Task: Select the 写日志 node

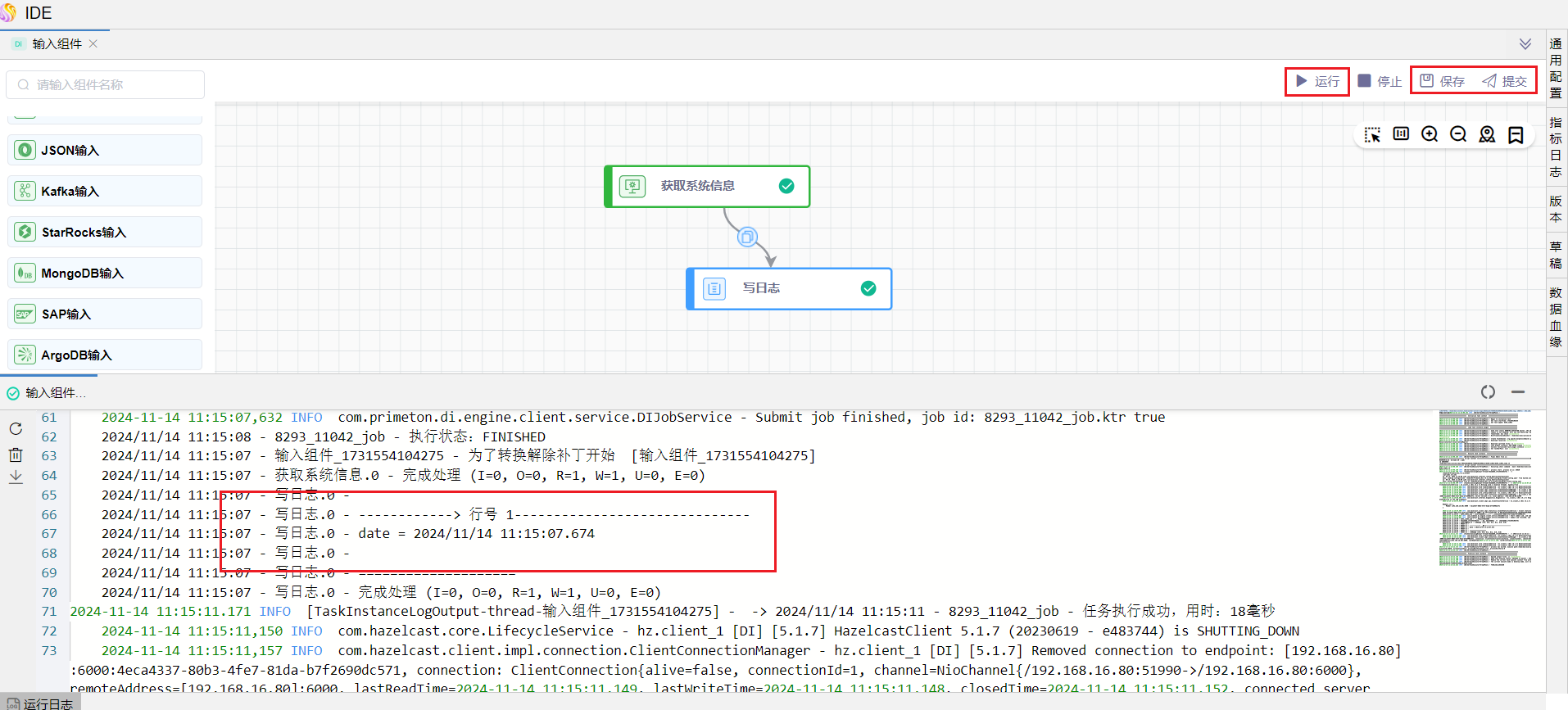Action: 789,289
